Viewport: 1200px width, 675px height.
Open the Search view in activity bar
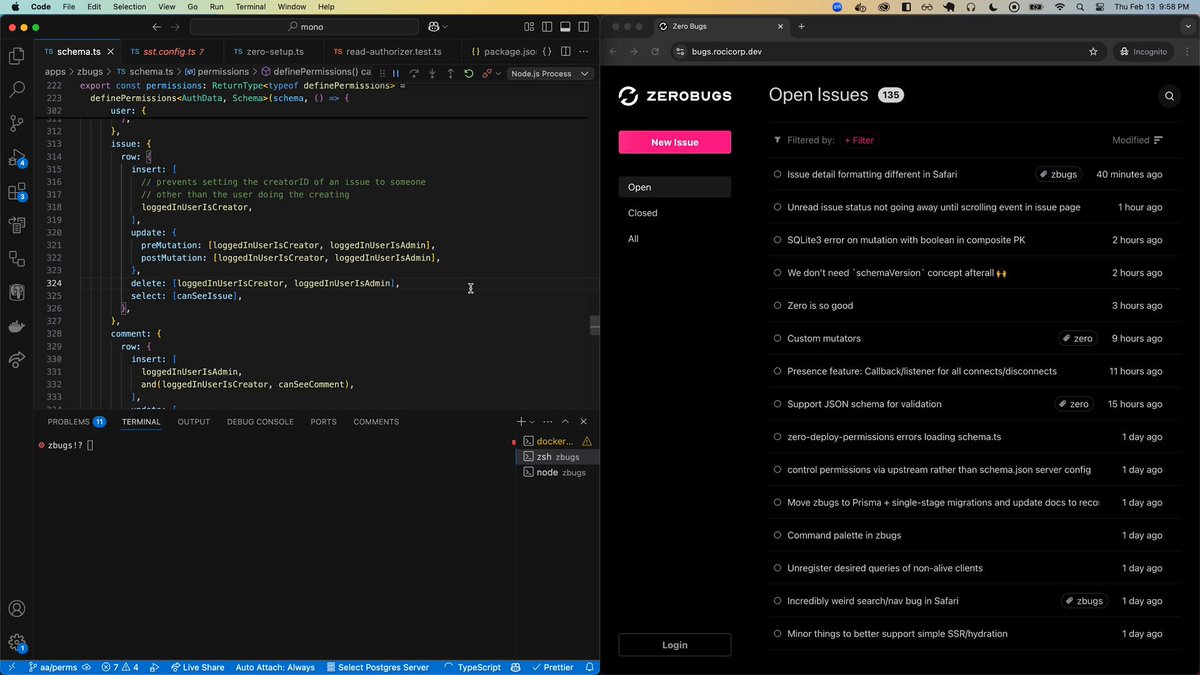(x=17, y=90)
